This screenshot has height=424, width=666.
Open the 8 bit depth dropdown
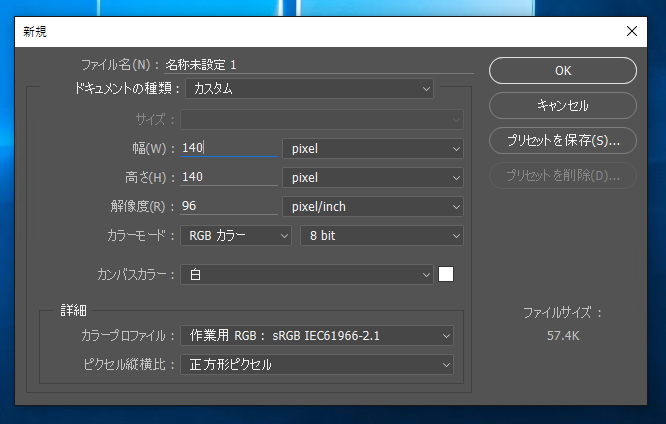tap(382, 235)
